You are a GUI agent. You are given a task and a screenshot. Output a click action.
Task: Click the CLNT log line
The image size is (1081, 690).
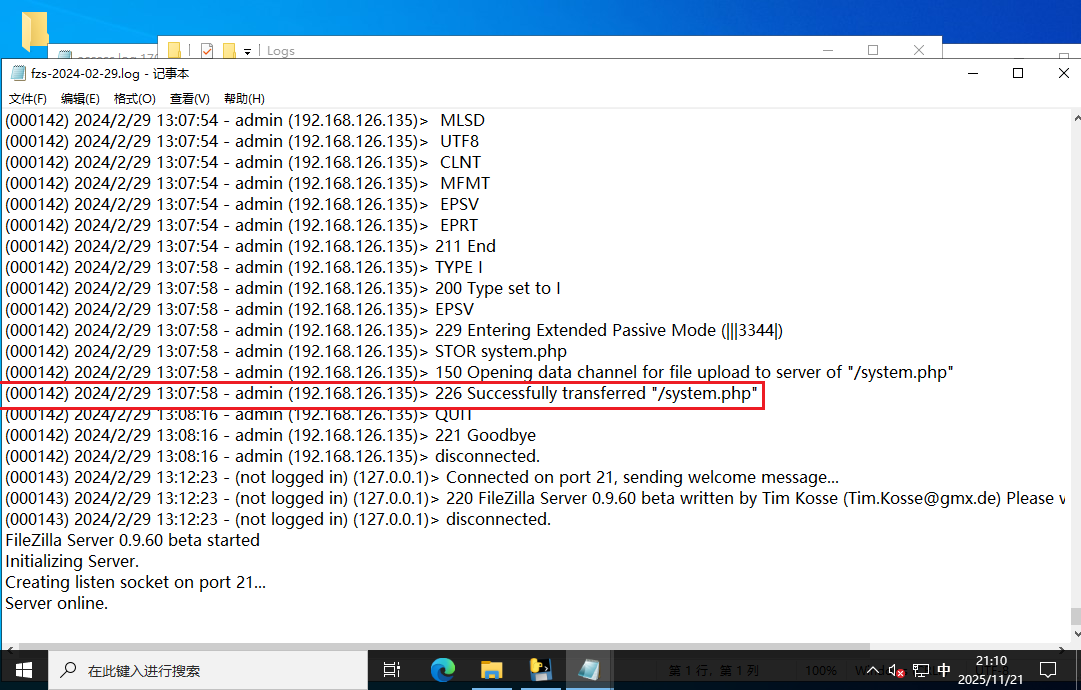(243, 163)
